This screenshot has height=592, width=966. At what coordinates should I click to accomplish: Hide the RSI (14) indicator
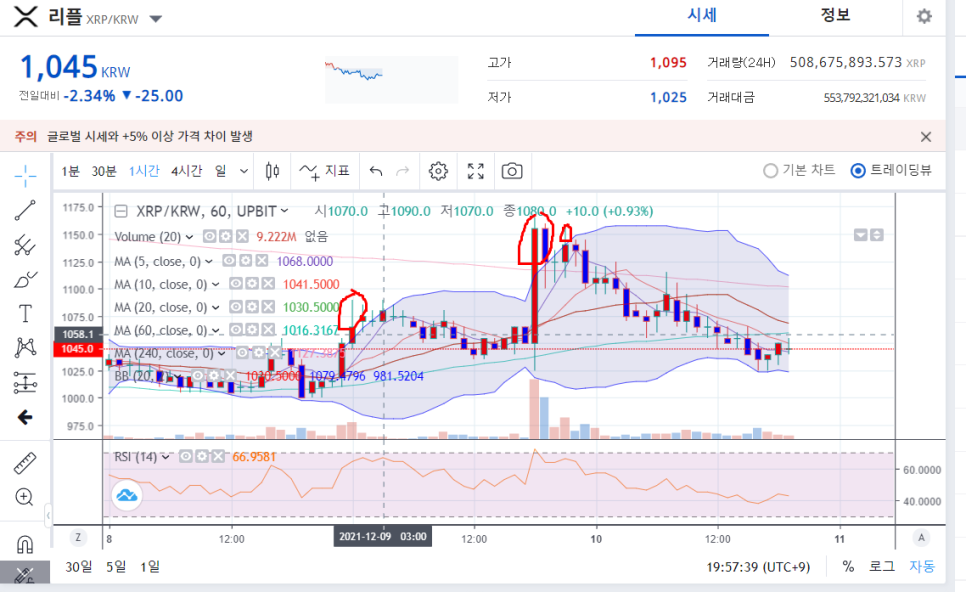[x=185, y=456]
